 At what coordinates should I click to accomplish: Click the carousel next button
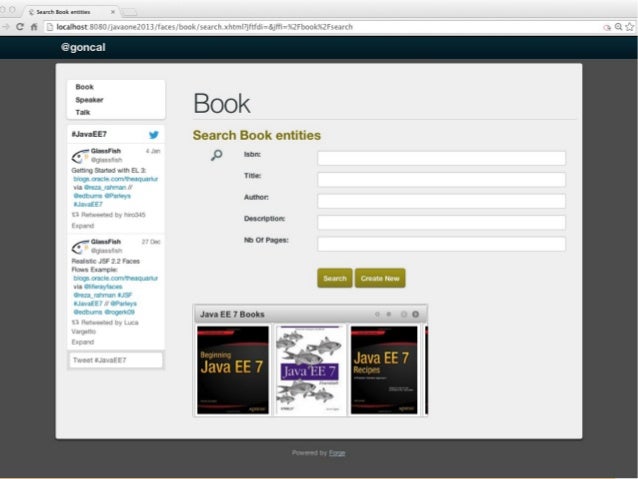click(415, 314)
